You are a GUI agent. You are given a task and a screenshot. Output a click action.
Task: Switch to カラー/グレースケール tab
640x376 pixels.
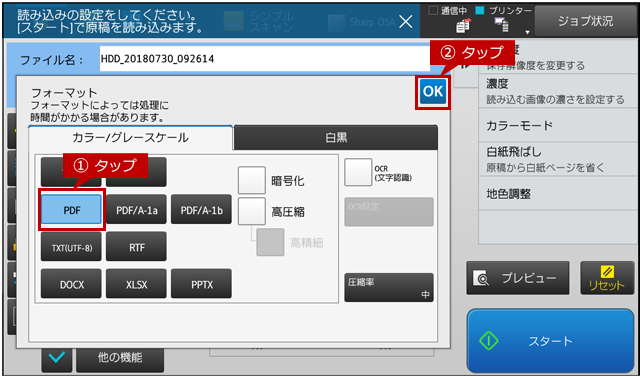[131, 138]
